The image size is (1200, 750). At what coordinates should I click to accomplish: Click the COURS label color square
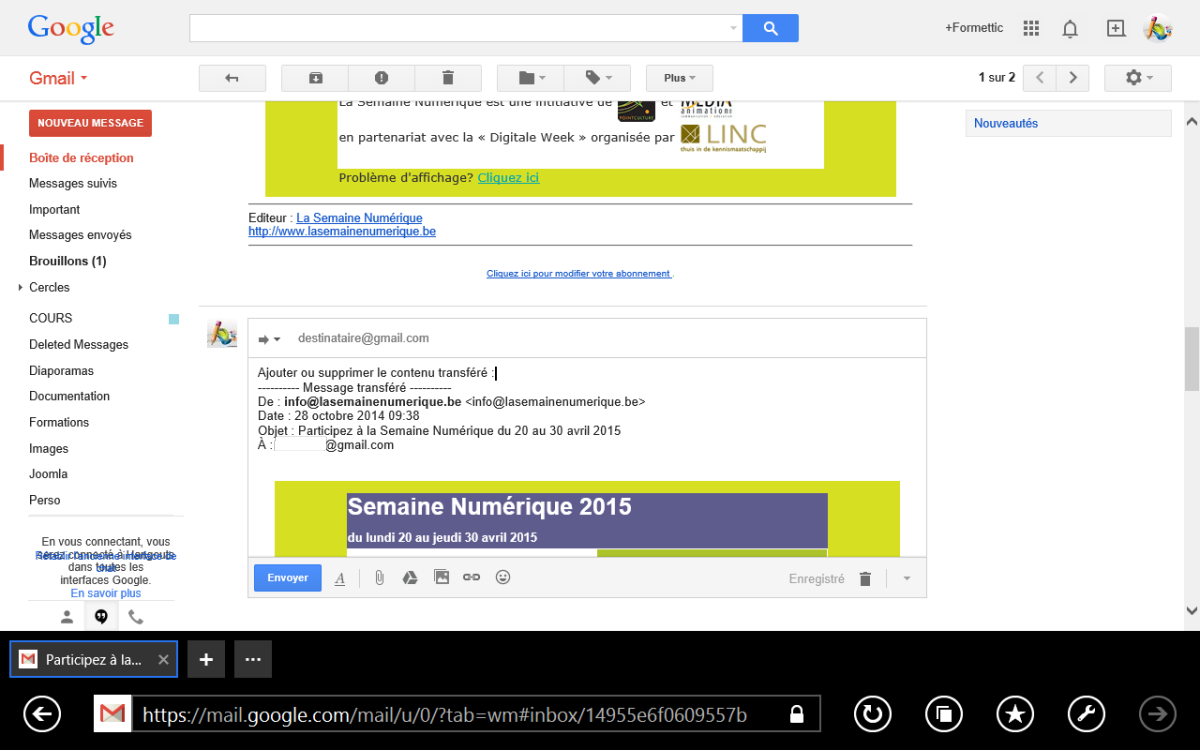(174, 319)
